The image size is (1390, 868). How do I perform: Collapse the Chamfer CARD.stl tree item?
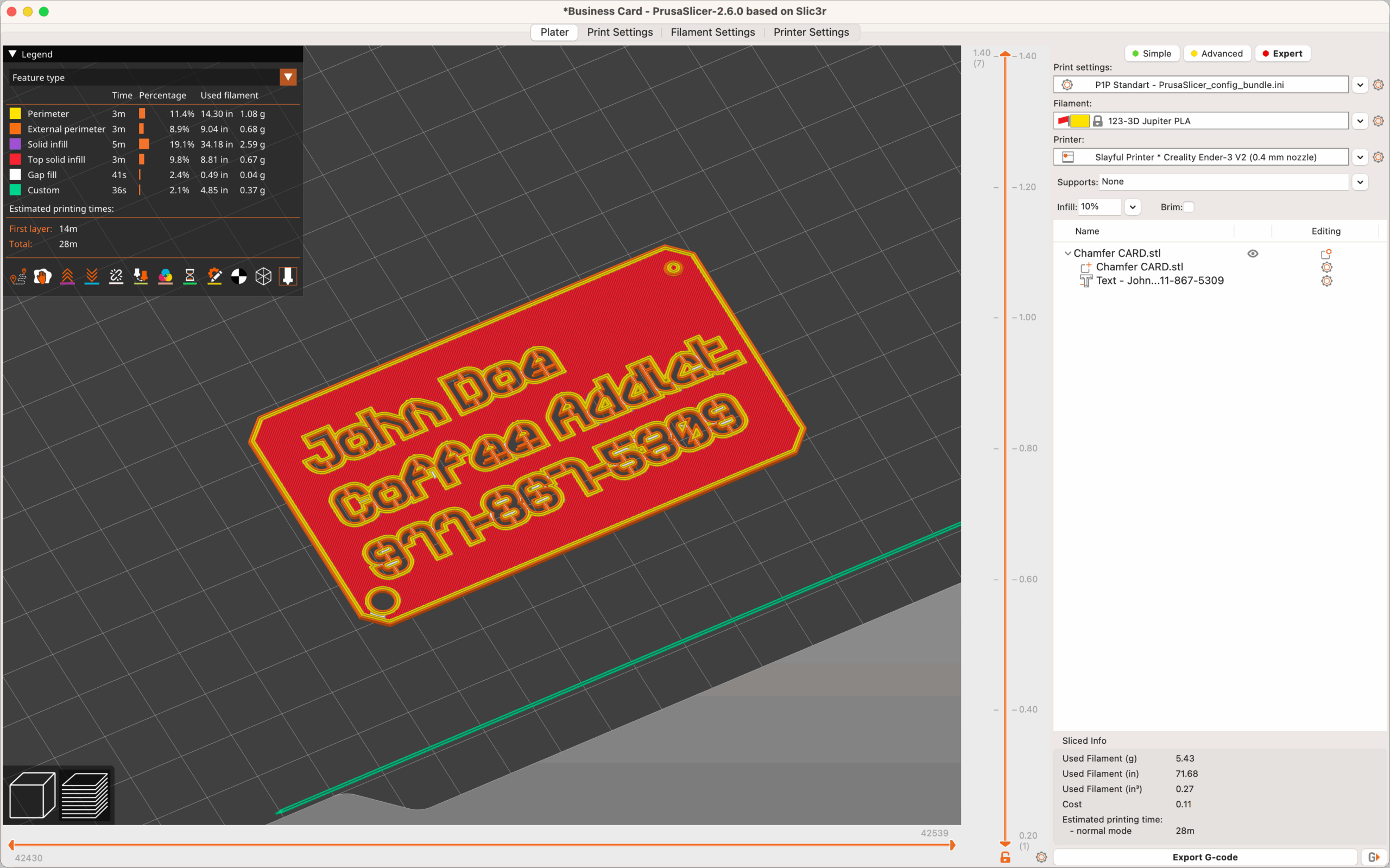1067,253
